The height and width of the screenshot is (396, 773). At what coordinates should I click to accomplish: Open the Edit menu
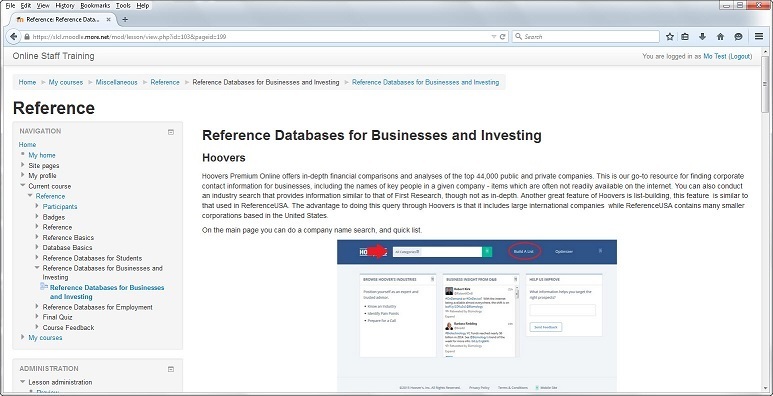click(26, 6)
